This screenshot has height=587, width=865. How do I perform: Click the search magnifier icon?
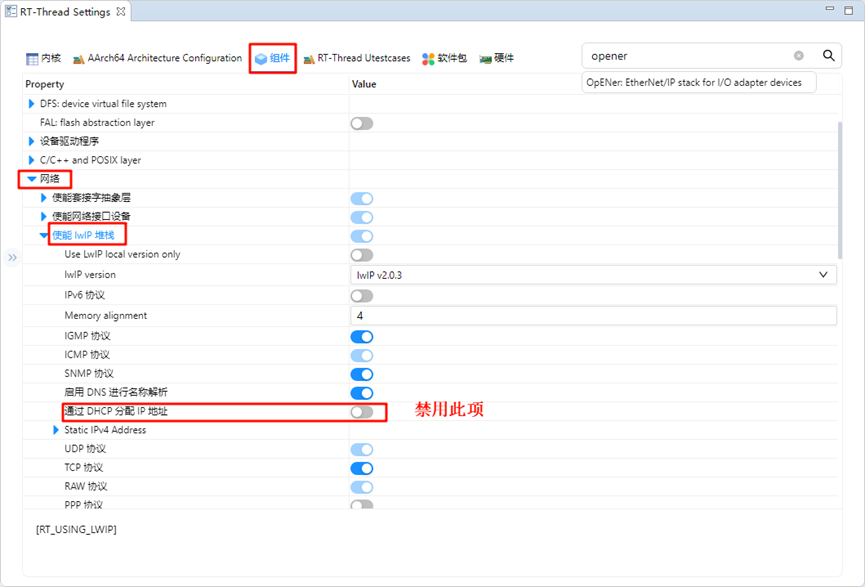coord(828,56)
